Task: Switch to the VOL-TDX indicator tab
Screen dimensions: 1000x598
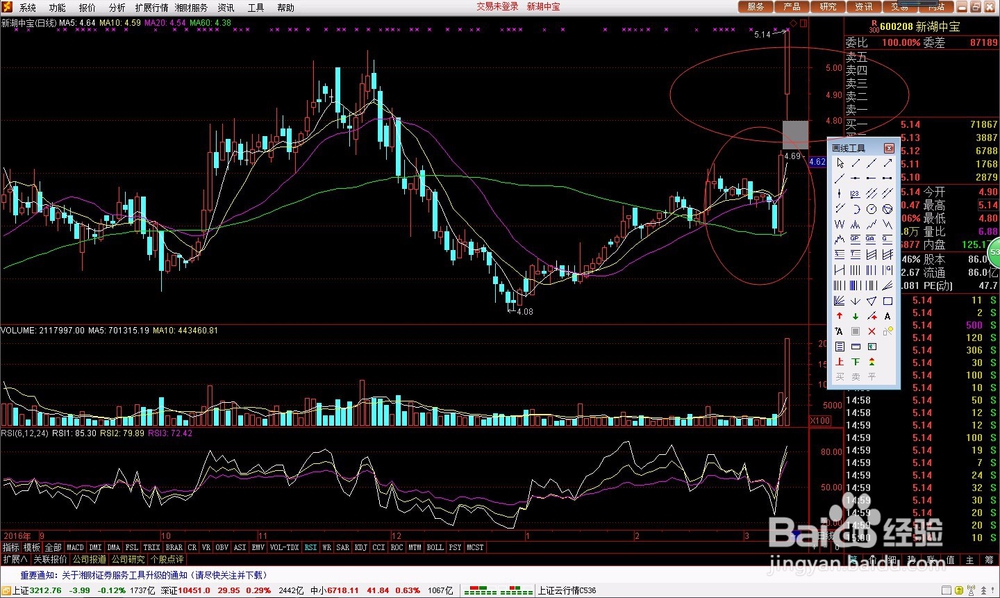Action: click(x=284, y=548)
